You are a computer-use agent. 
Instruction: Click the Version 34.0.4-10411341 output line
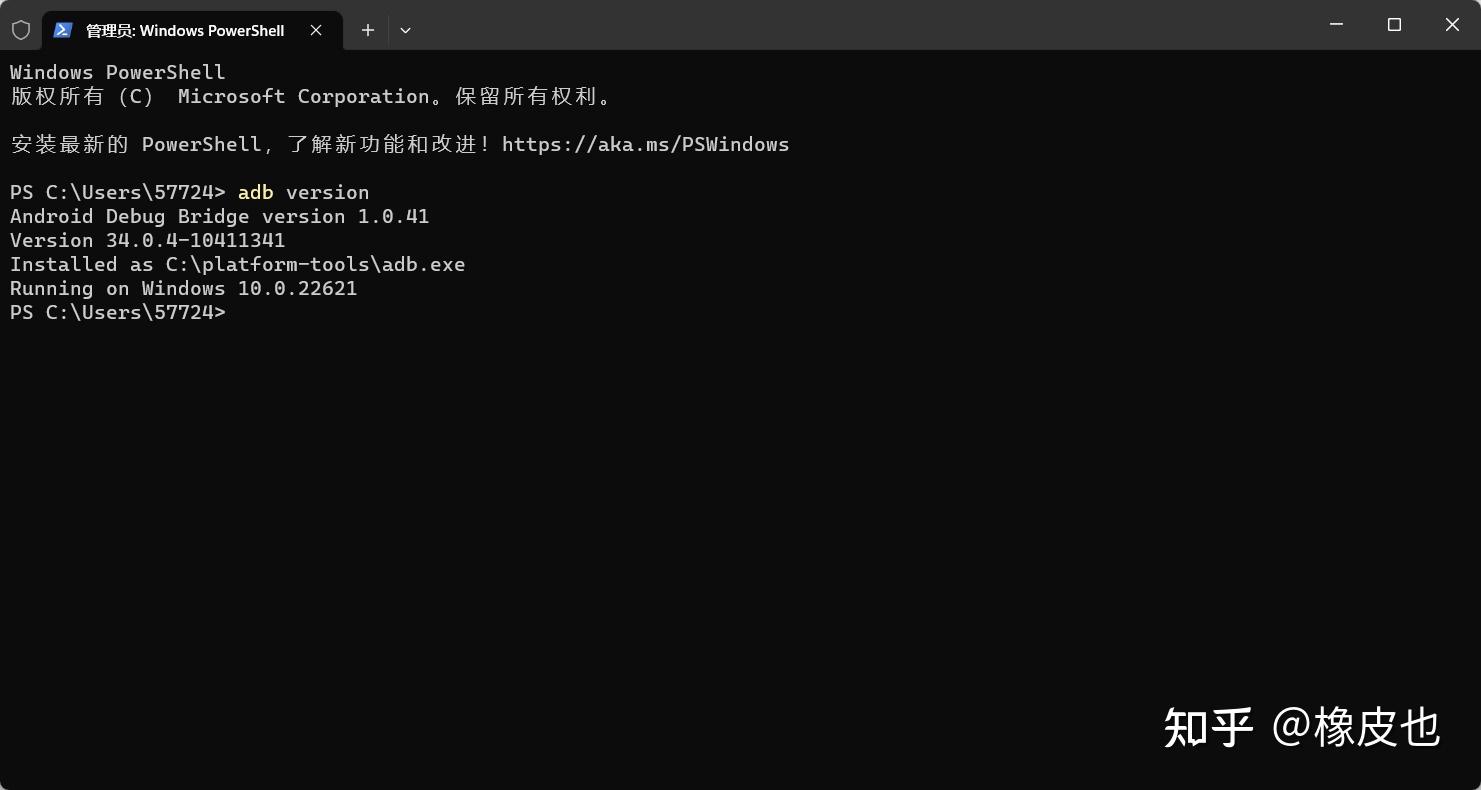click(x=147, y=240)
